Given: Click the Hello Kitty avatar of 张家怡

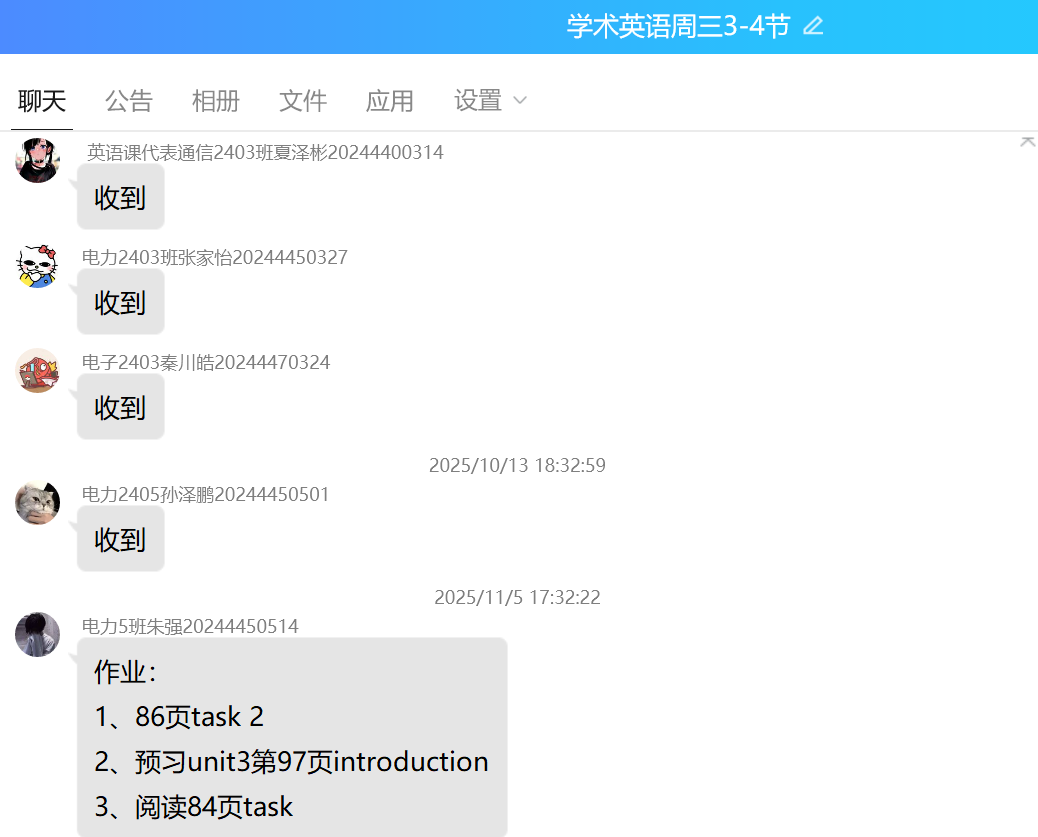Looking at the screenshot, I should [38, 265].
